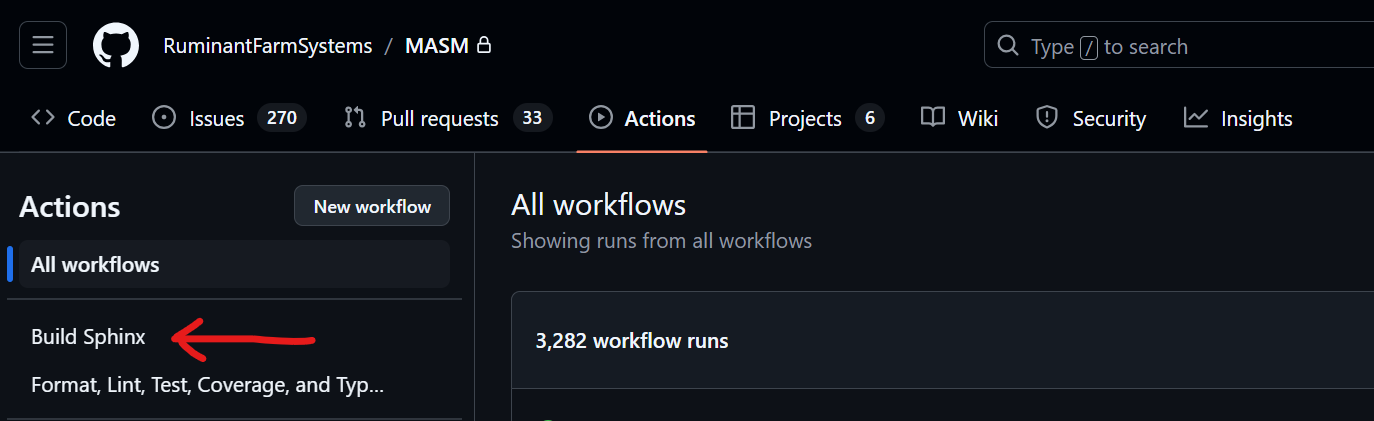The width and height of the screenshot is (1374, 421).
Task: Go to the Wiki tab
Action: coord(959,118)
